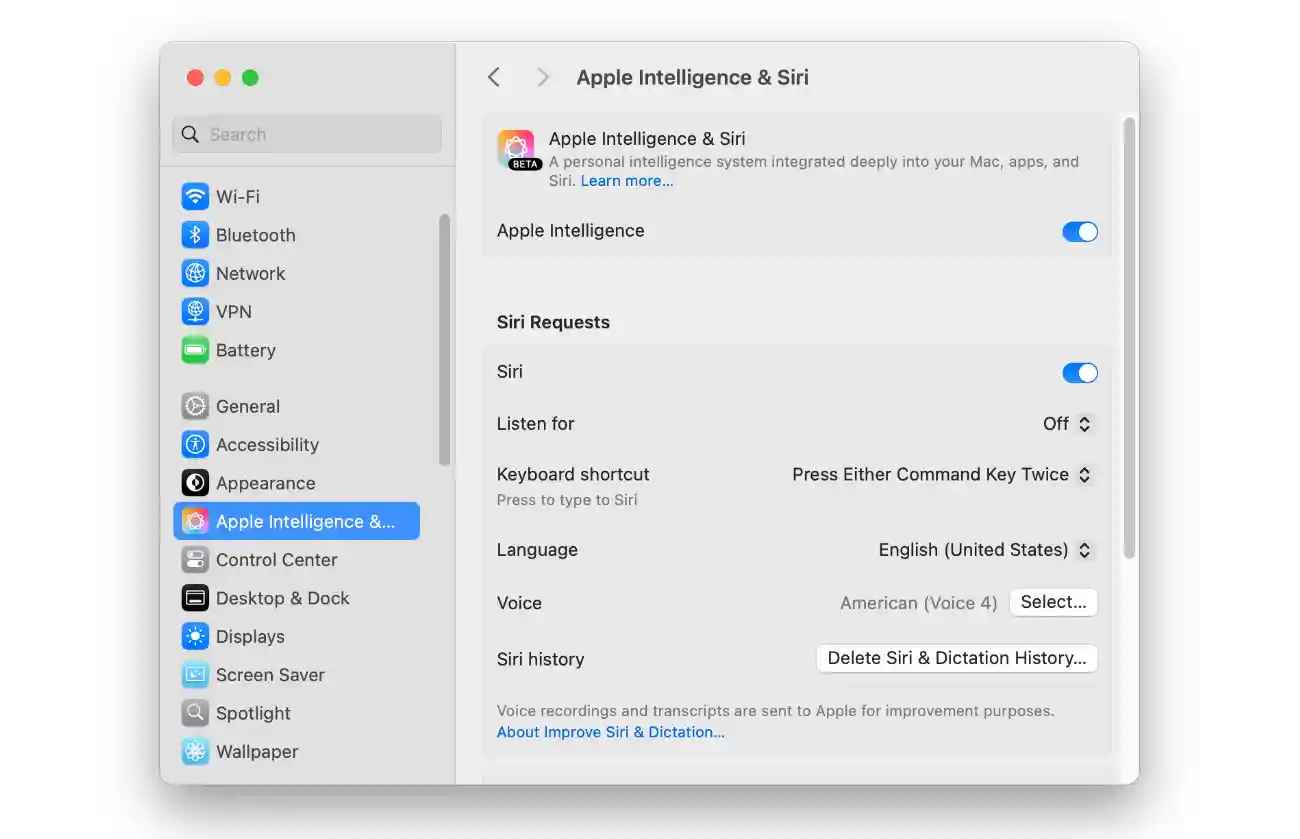Open About Improve Siri & Dictation link

pyautogui.click(x=611, y=732)
